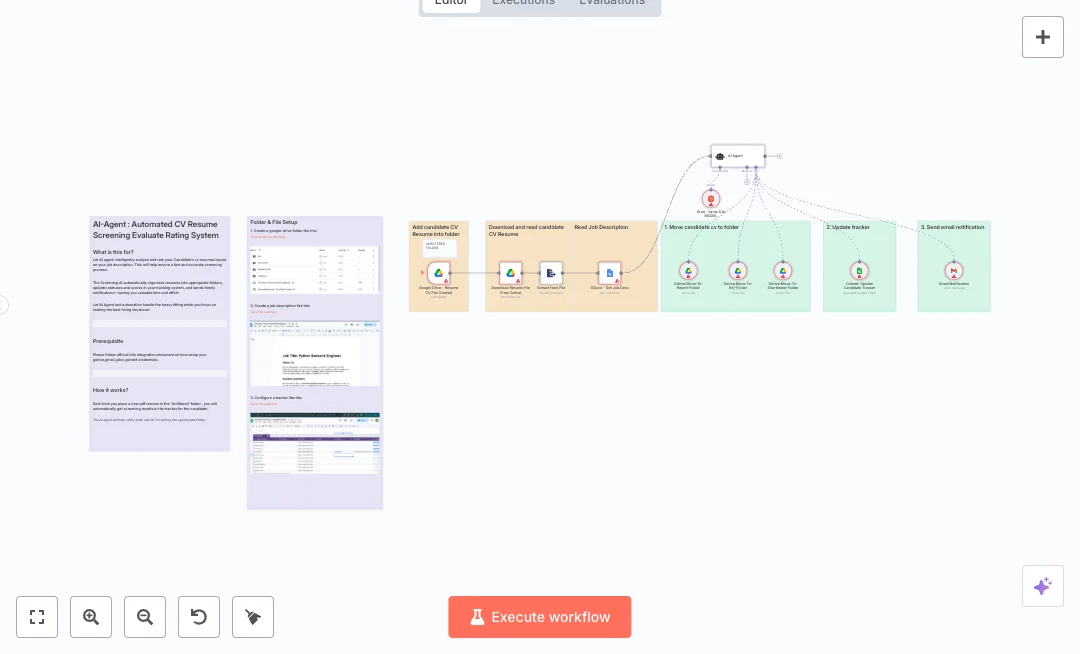Click the red chat model node under AI Agent
This screenshot has height=654, width=1080.
pos(711,199)
